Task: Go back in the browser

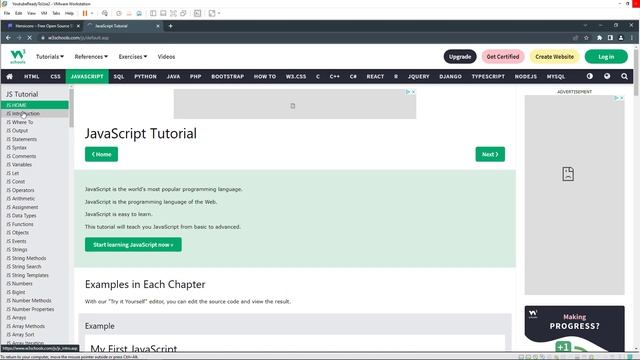Action: click(8, 38)
